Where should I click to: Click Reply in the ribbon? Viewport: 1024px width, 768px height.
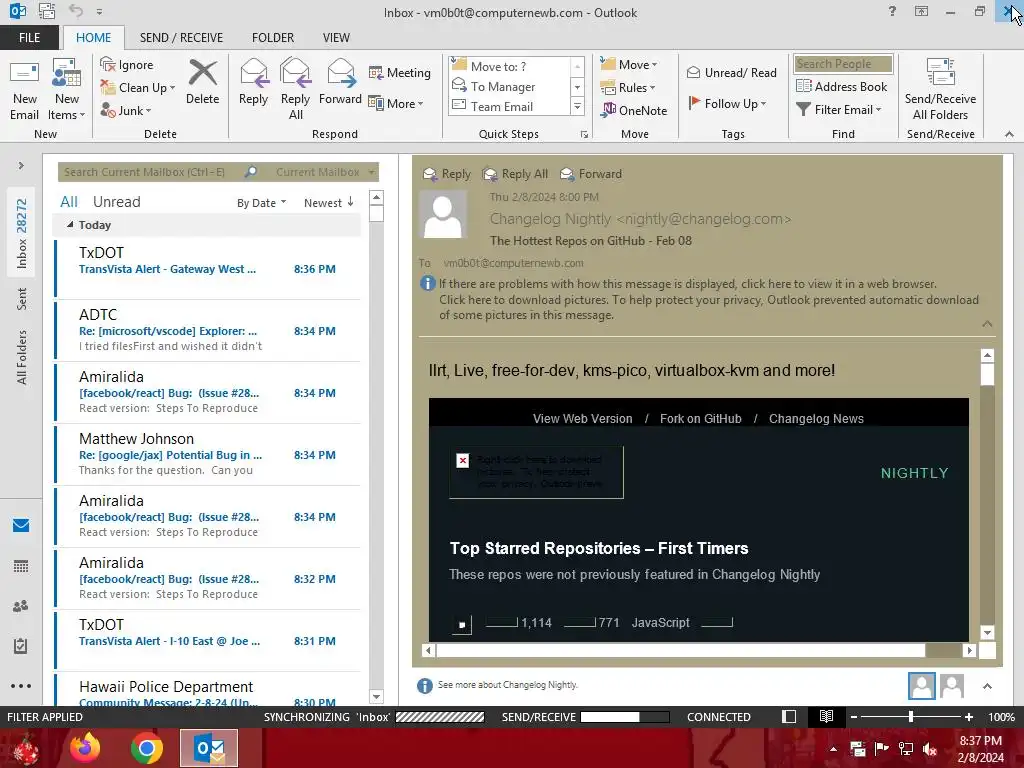click(x=253, y=83)
